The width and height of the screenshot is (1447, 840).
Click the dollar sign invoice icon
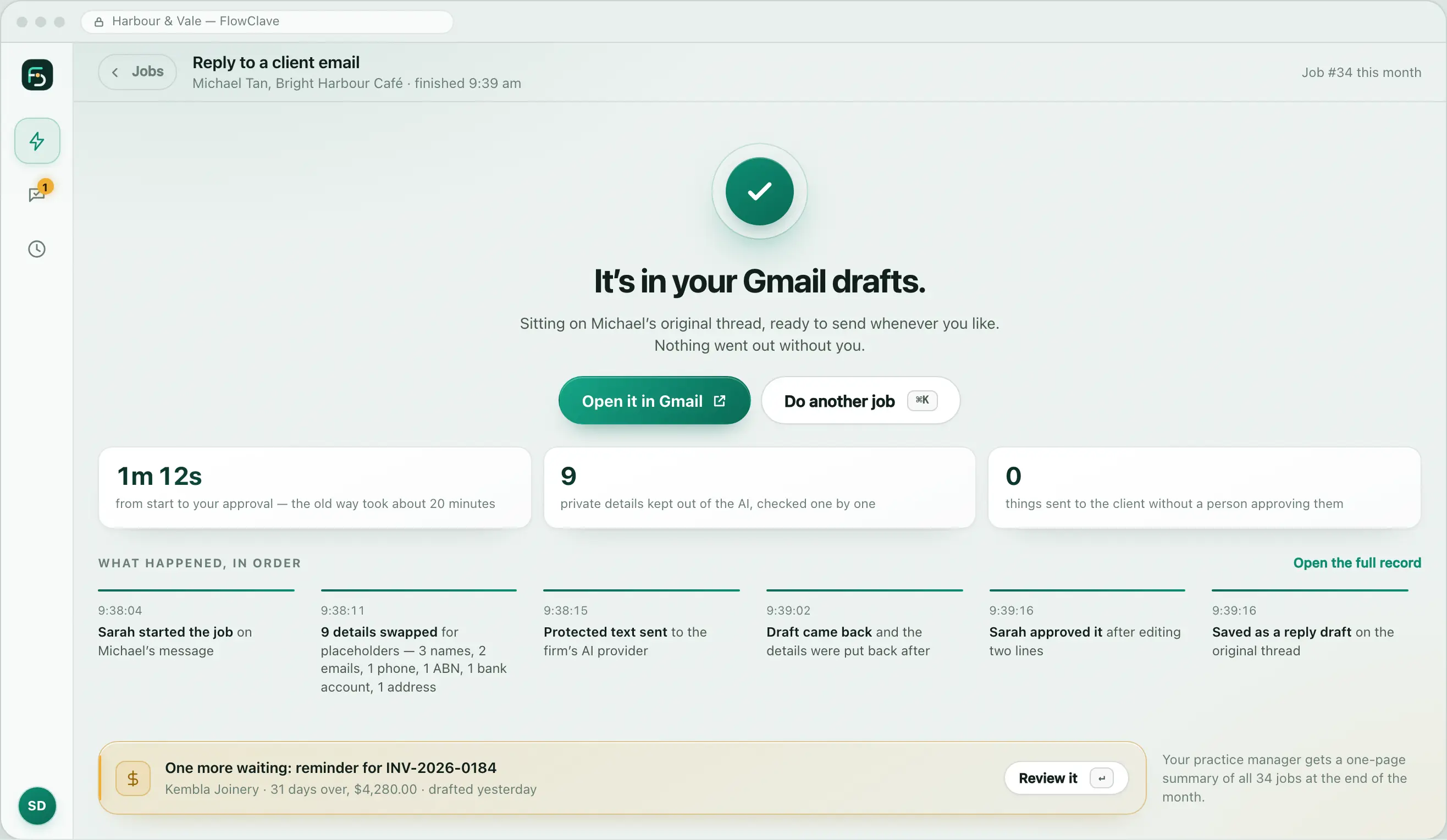coord(132,778)
